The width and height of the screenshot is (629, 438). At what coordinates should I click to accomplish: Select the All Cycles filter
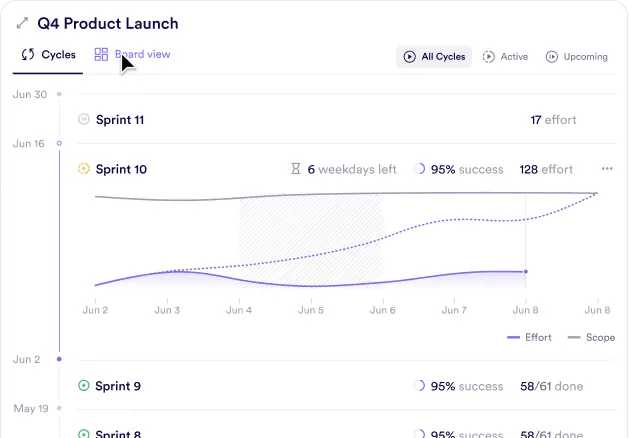434,57
